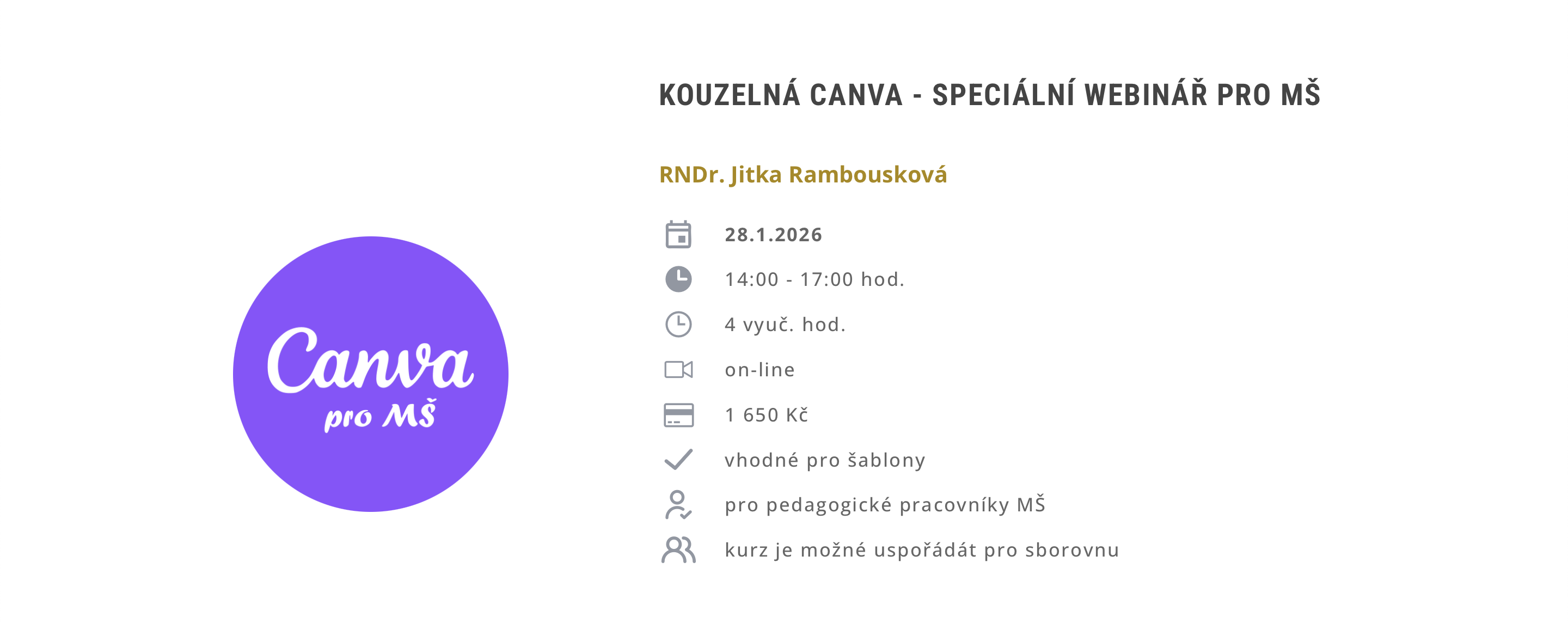The image size is (1568, 623).
Task: Click the outlined clock duration icon
Action: [678, 325]
